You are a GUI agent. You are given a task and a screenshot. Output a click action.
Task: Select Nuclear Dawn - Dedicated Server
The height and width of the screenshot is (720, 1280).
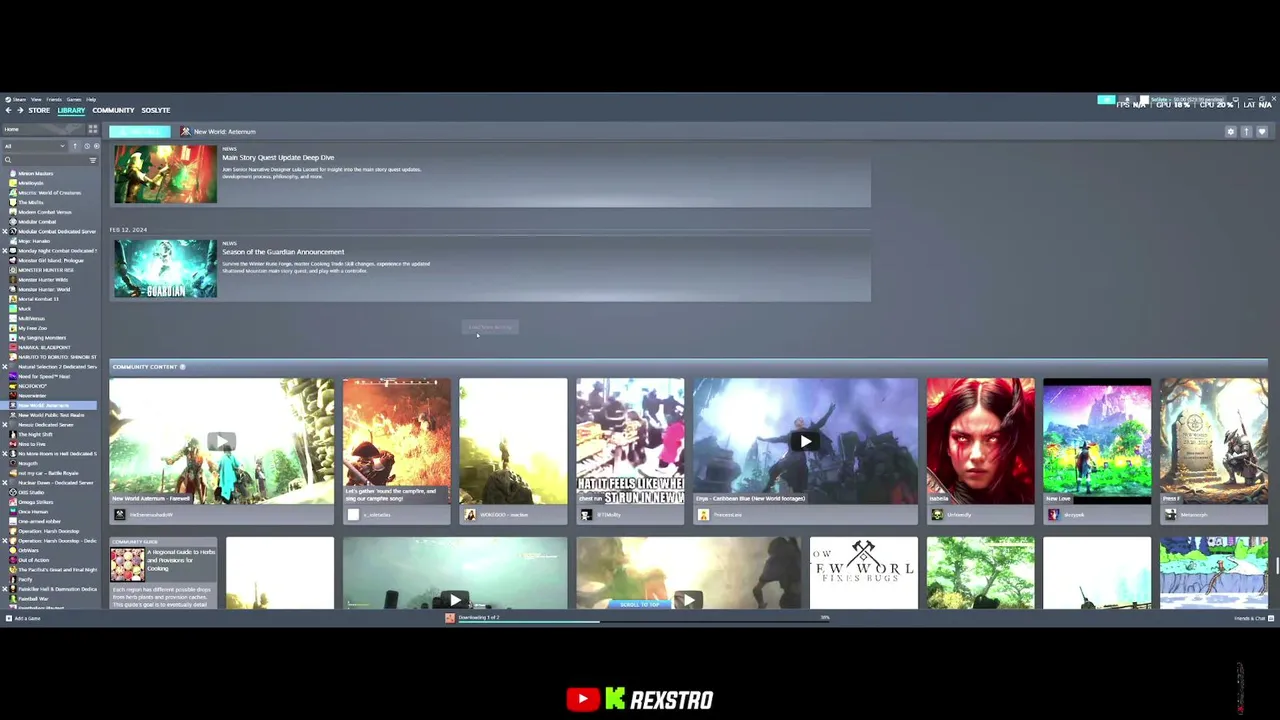point(56,483)
